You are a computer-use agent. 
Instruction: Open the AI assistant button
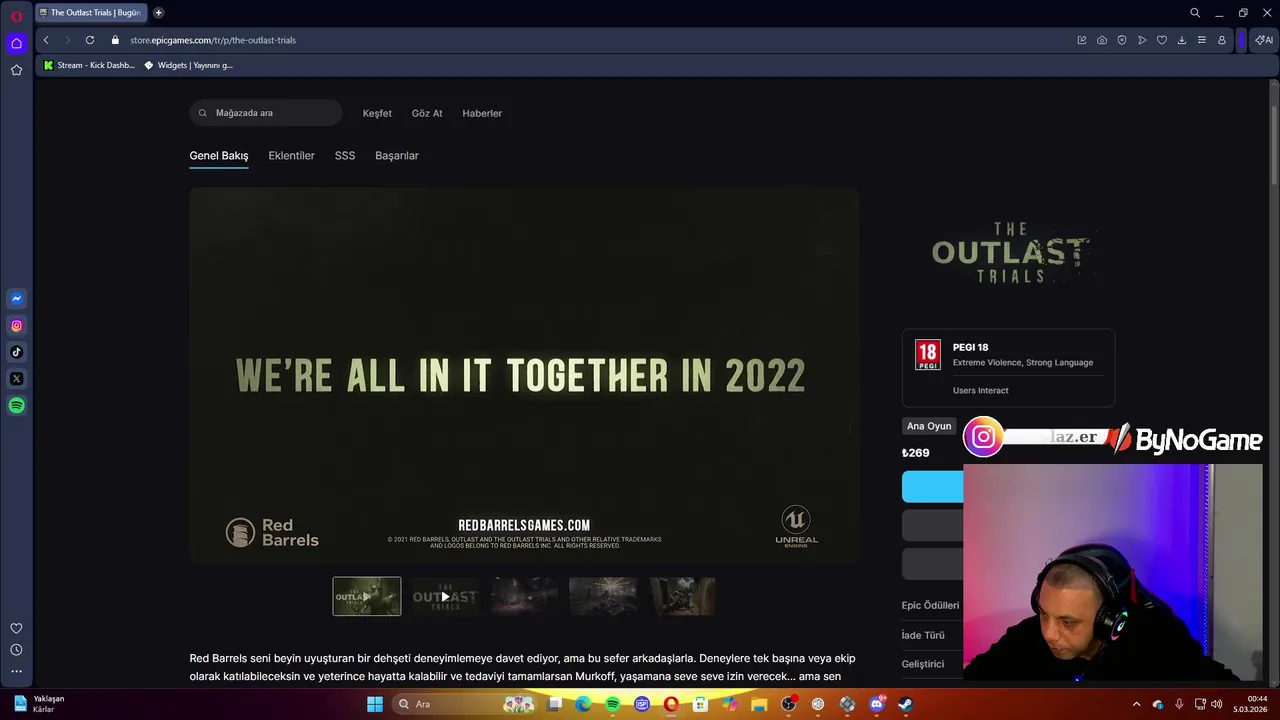click(x=1264, y=40)
